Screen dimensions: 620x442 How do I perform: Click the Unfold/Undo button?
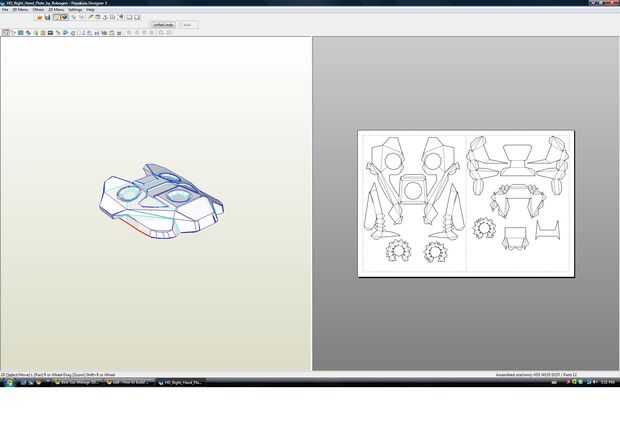click(x=163, y=25)
